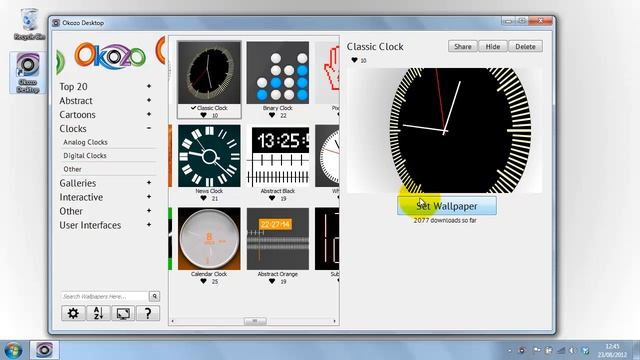This screenshot has height=360, width=640.
Task: Click the 2077 downloads so far text
Action: click(445, 220)
